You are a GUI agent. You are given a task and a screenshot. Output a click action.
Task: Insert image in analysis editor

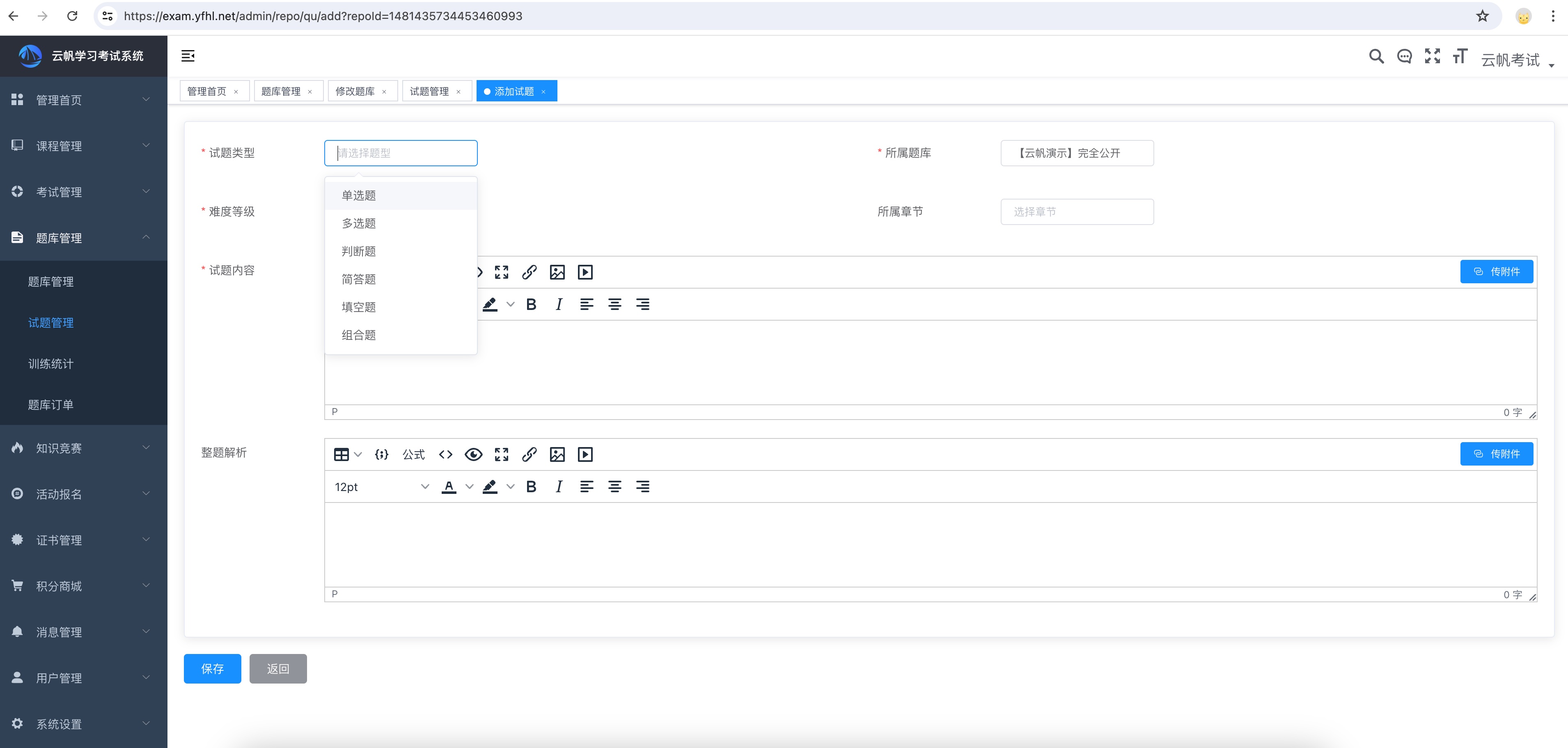[x=557, y=454]
